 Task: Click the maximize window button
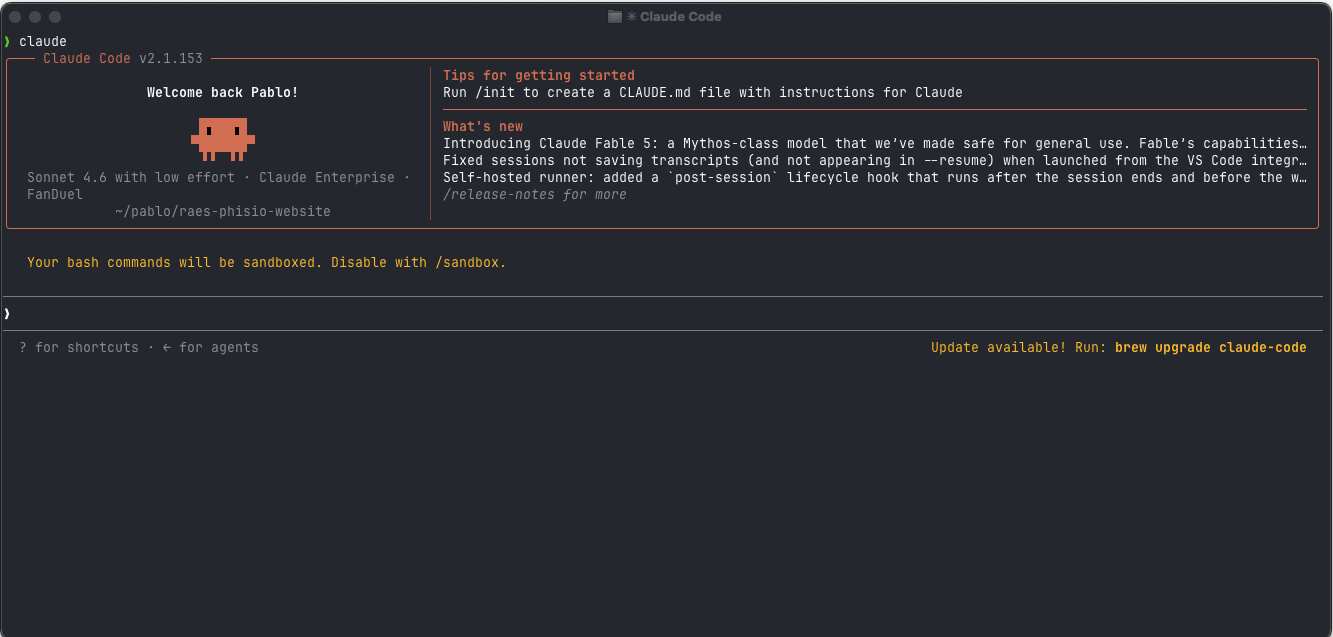(55, 17)
